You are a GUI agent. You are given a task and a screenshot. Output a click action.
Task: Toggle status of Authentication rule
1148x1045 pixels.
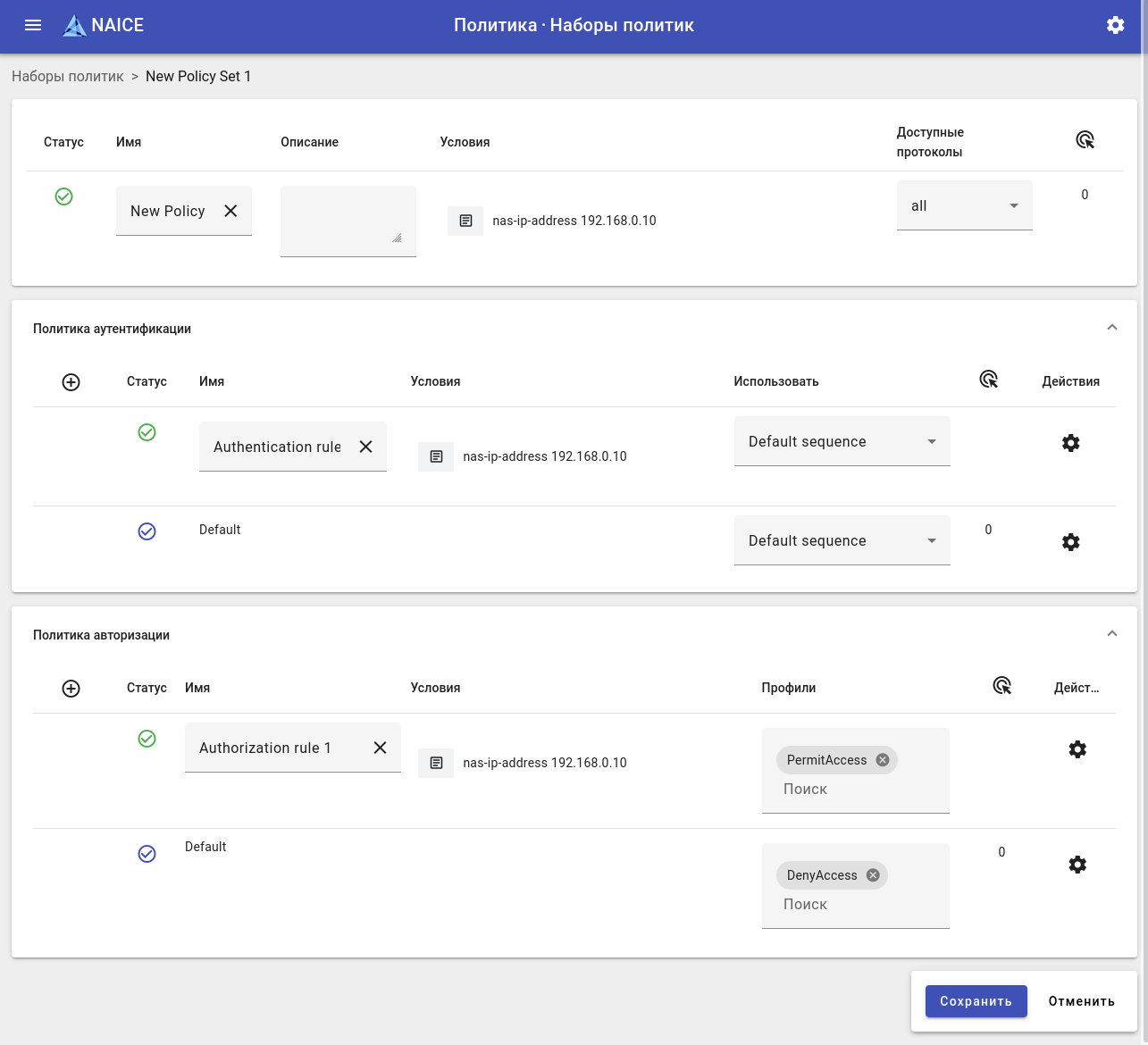(147, 432)
